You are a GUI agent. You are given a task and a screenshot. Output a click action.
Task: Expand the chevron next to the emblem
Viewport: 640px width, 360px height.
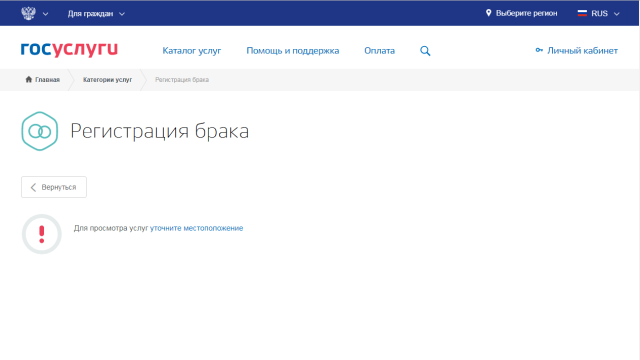pos(45,14)
